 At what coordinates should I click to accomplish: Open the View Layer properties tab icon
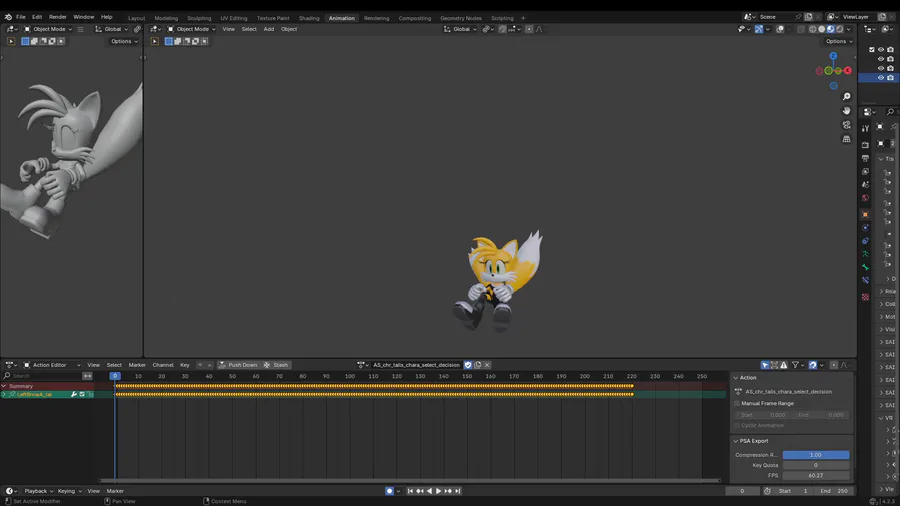(865, 172)
